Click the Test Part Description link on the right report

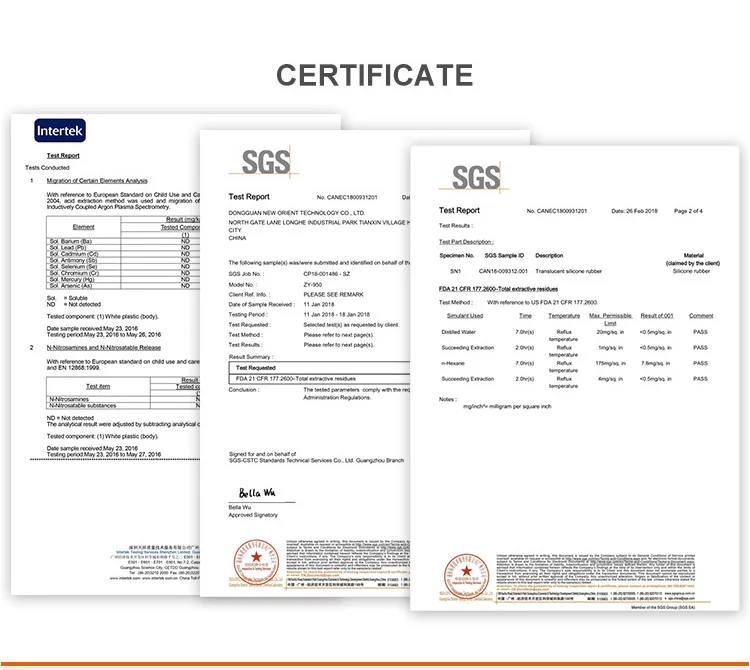pos(466,242)
